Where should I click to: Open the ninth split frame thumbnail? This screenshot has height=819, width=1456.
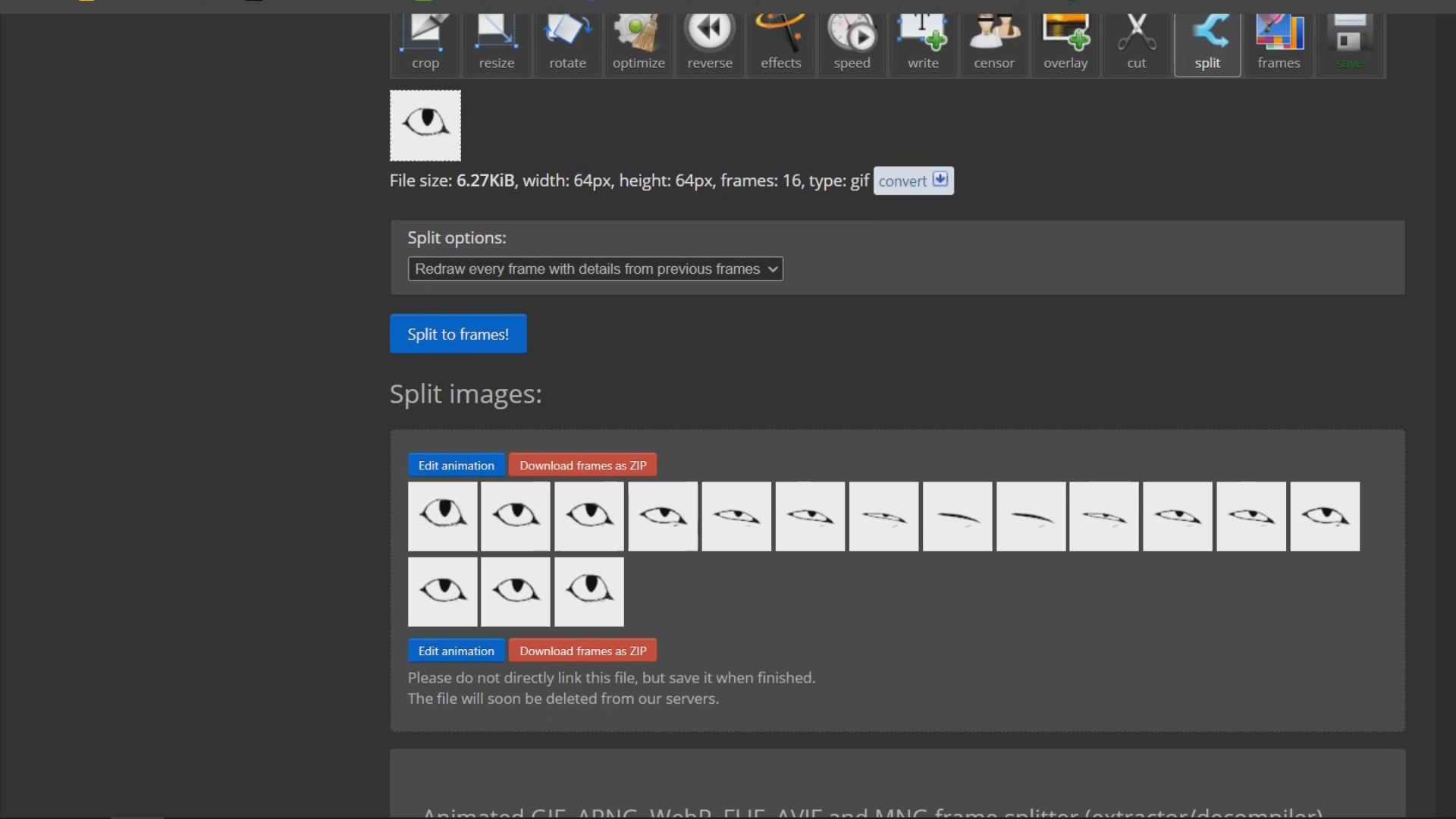pyautogui.click(x=1031, y=516)
